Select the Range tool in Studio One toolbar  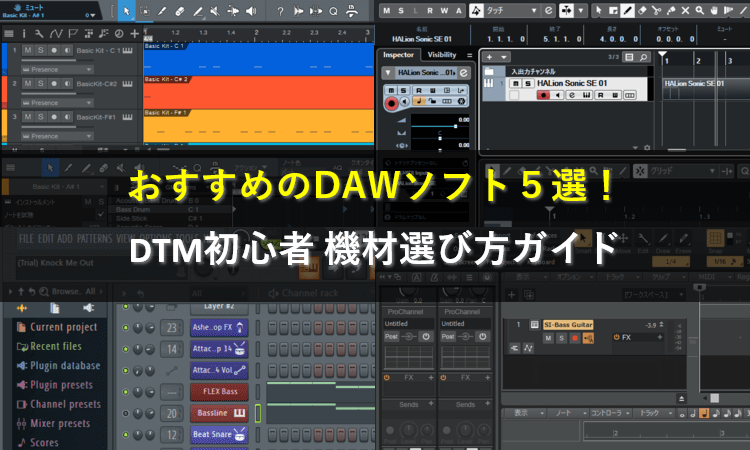(144, 11)
